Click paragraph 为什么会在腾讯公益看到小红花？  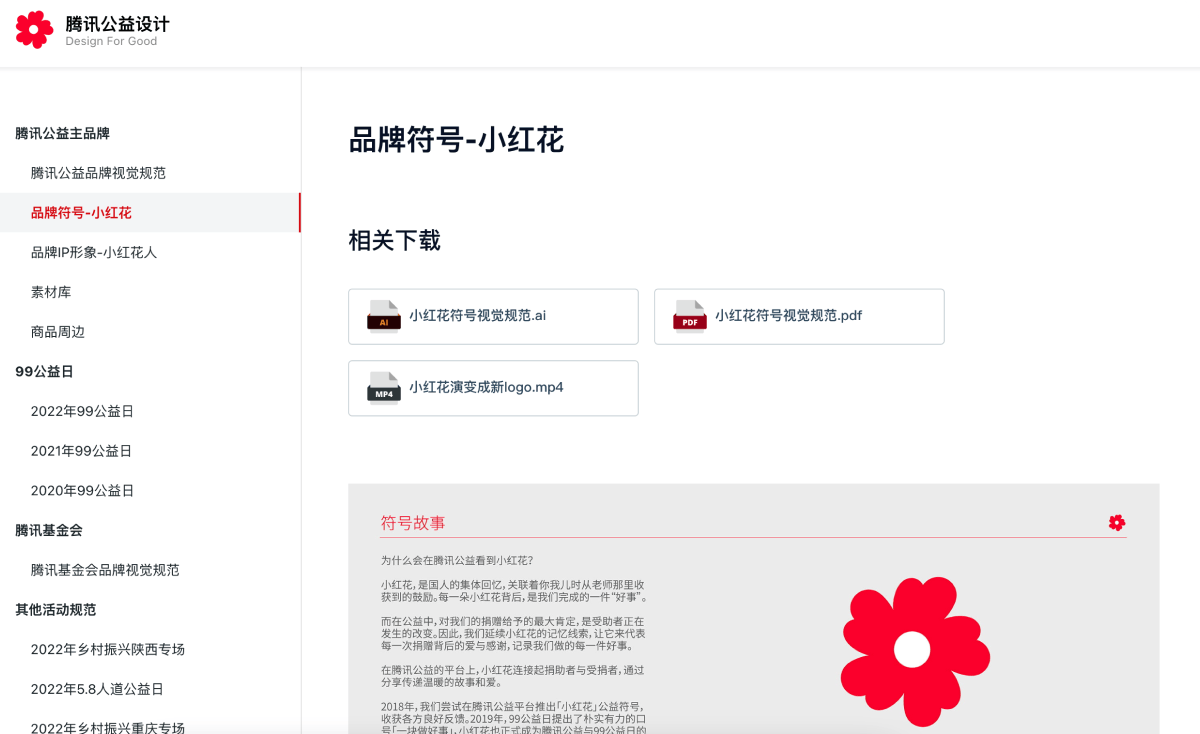pos(457,560)
